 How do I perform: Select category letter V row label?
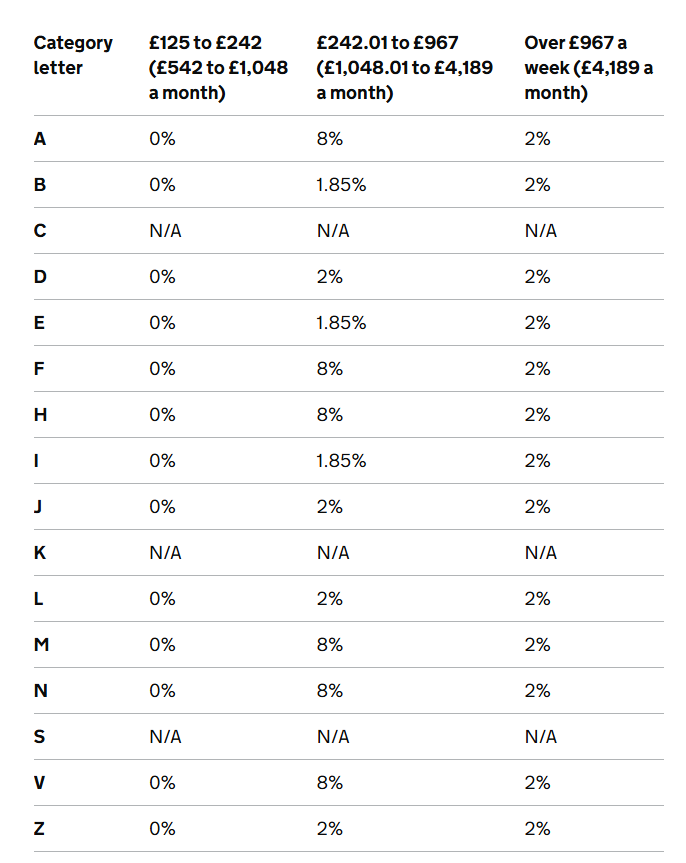[40, 783]
